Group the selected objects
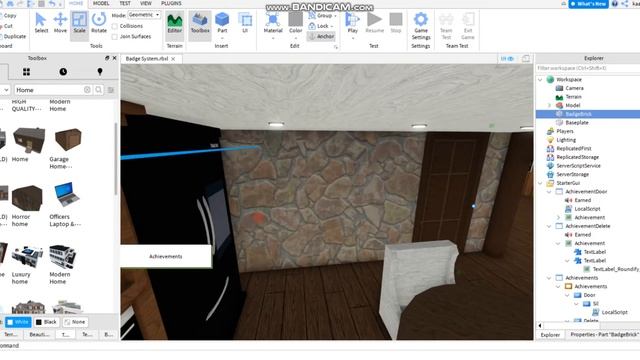This screenshot has width=640, height=360. [322, 16]
